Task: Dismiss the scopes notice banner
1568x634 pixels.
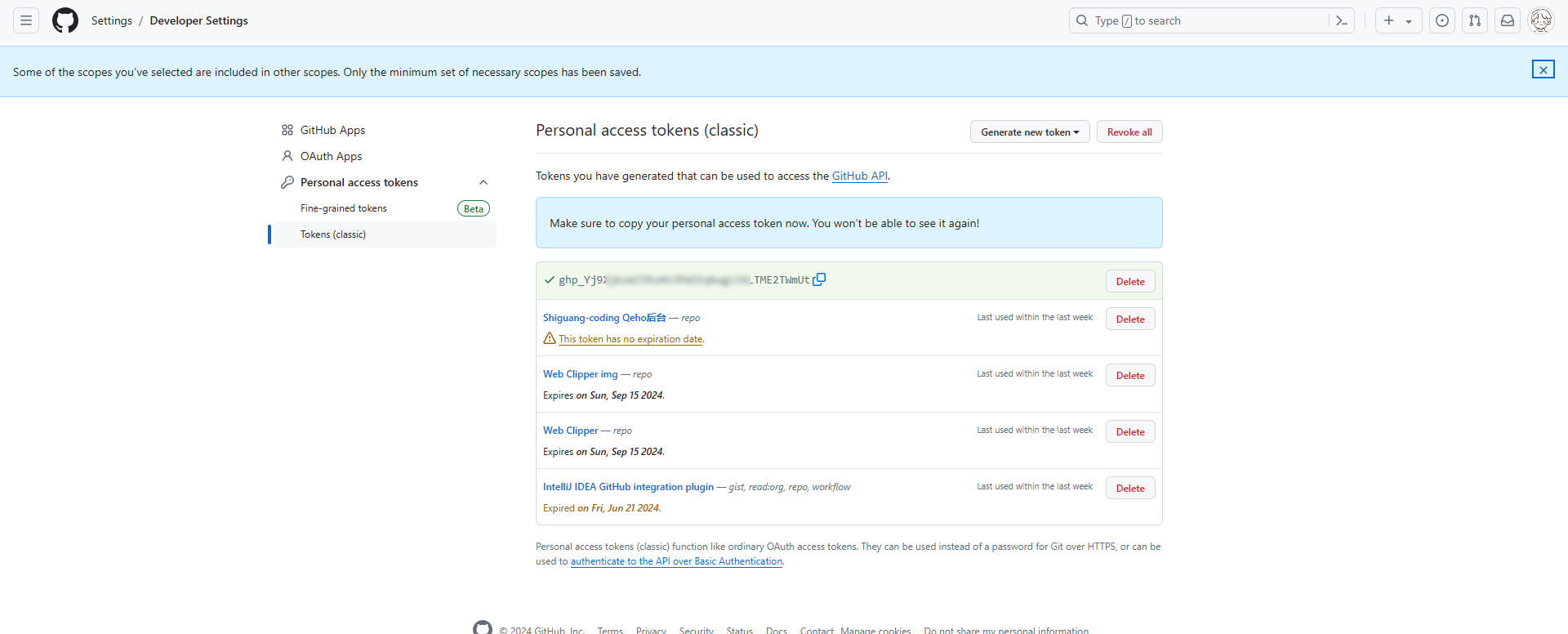Action: (1543, 69)
